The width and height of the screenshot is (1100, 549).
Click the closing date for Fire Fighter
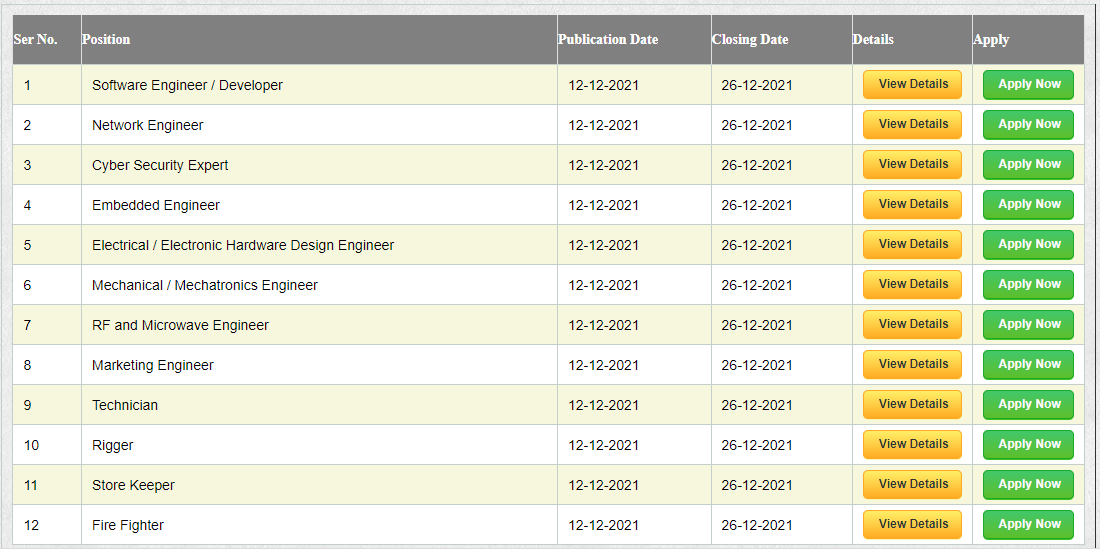[757, 525]
